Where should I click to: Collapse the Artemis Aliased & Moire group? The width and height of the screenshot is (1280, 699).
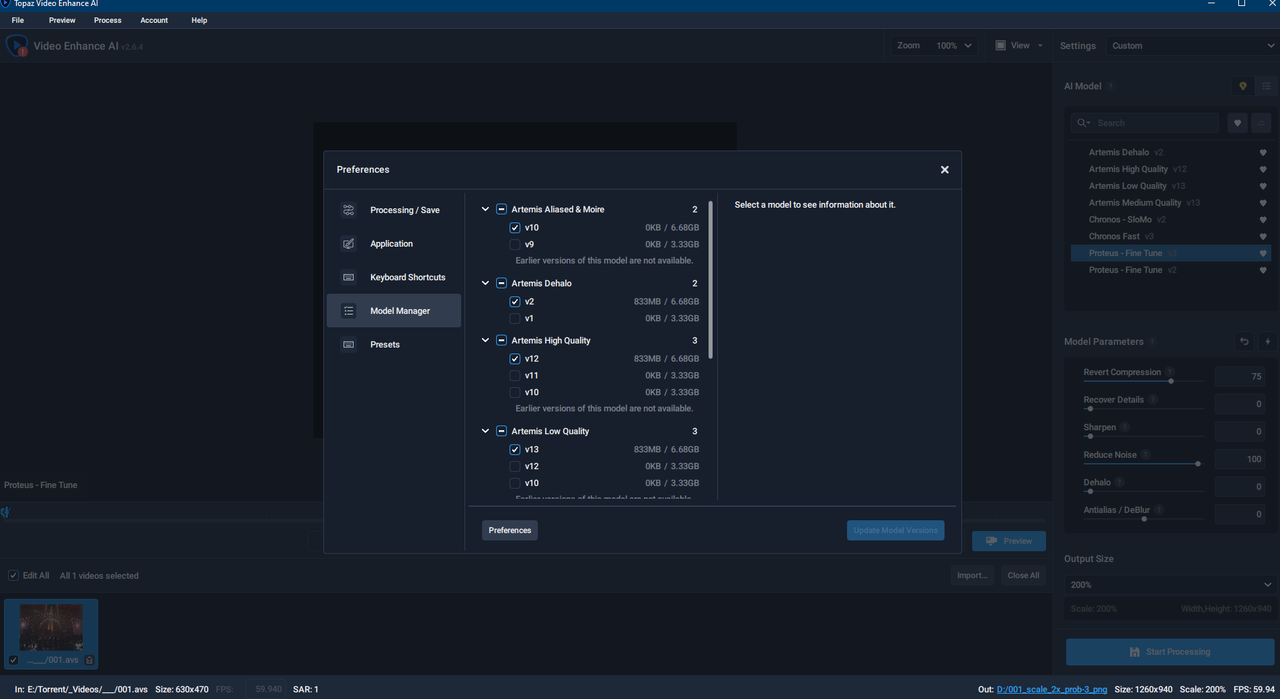tap(486, 210)
